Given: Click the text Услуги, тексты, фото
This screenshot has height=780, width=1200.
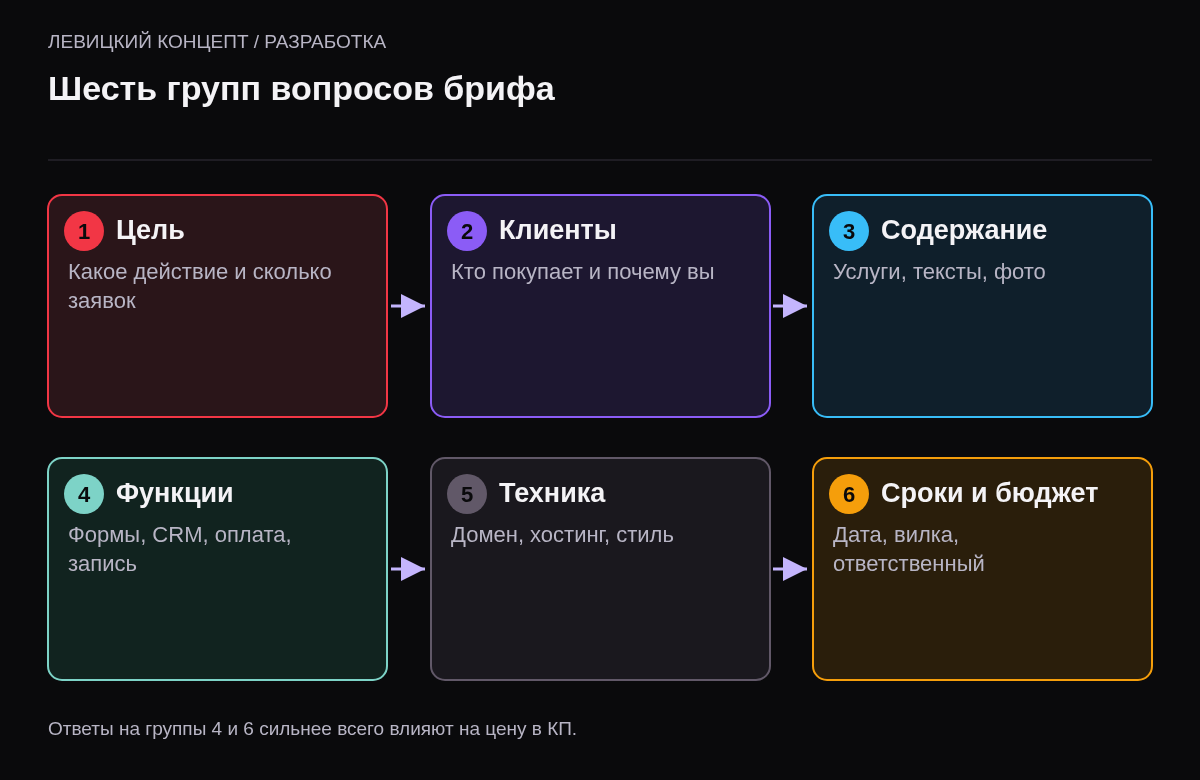Looking at the screenshot, I should tap(939, 272).
